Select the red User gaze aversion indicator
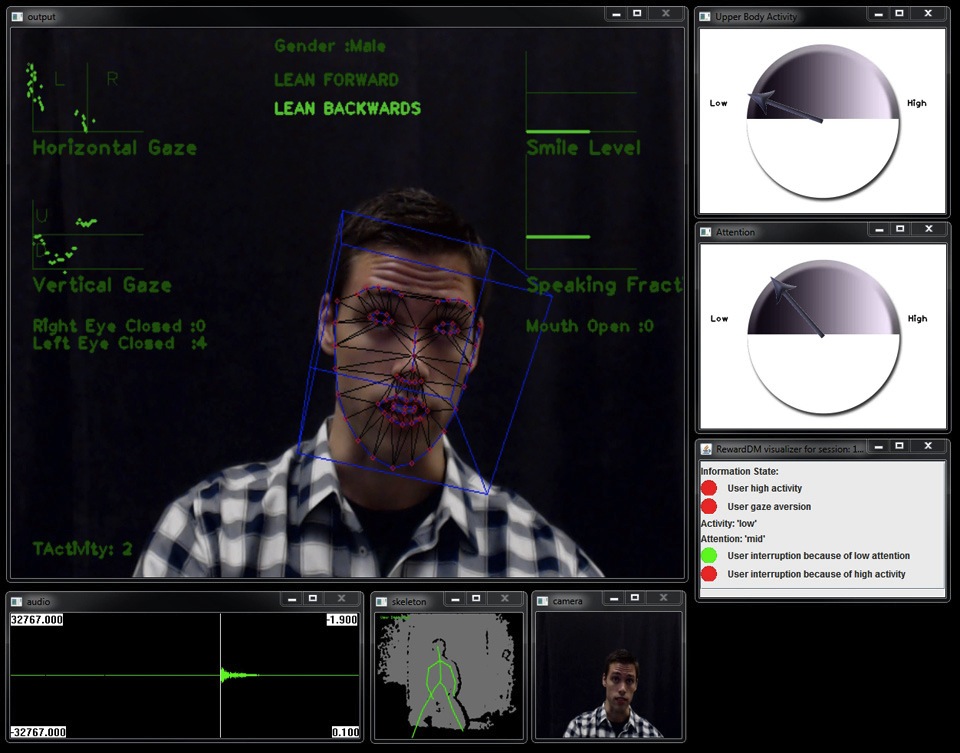960x753 pixels. [x=709, y=507]
